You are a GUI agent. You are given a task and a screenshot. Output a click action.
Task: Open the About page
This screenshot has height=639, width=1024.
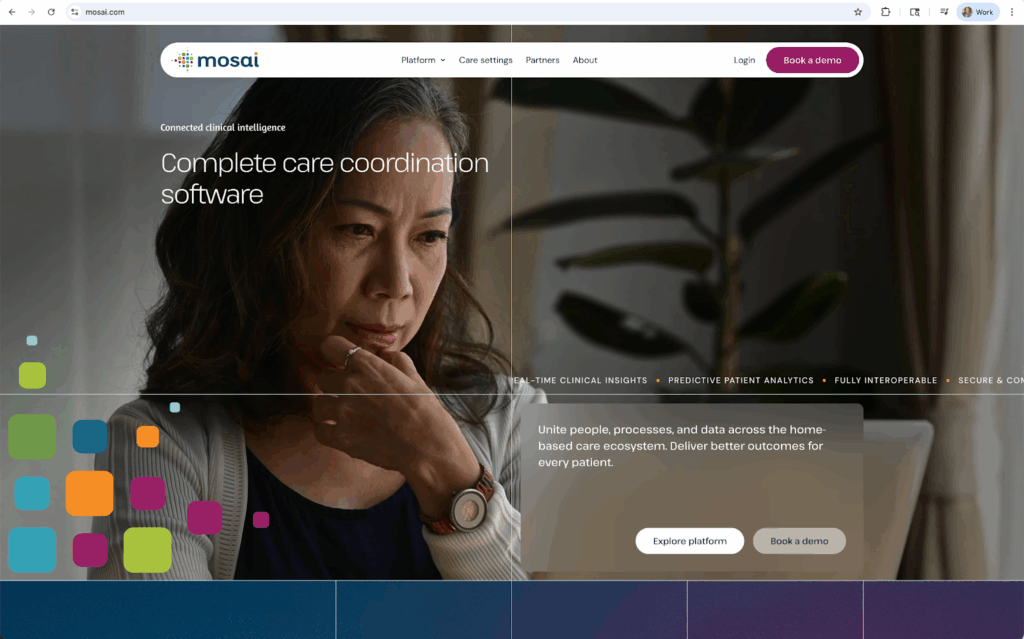click(x=584, y=60)
